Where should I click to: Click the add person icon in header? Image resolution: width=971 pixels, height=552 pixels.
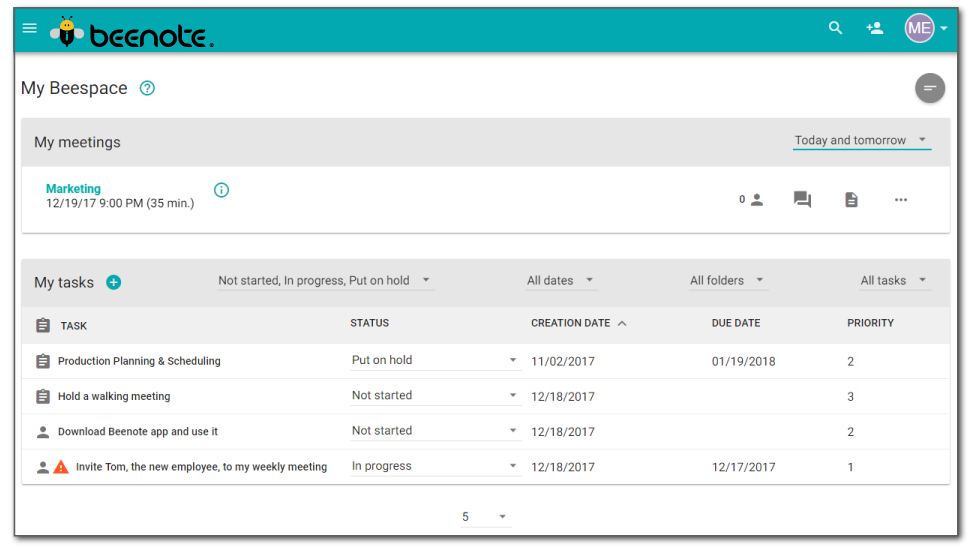pyautogui.click(x=875, y=28)
